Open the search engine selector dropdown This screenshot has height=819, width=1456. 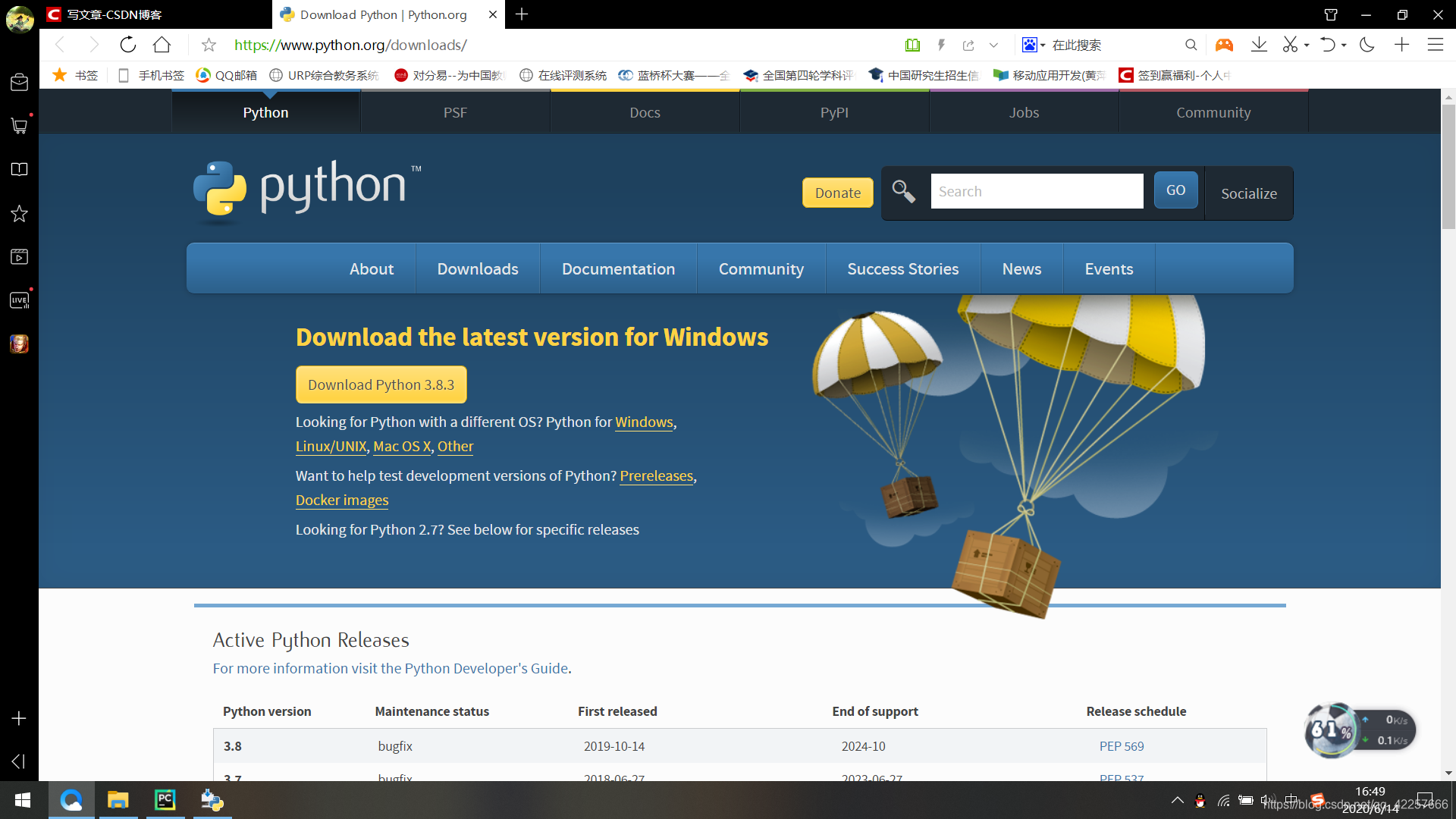[1034, 45]
